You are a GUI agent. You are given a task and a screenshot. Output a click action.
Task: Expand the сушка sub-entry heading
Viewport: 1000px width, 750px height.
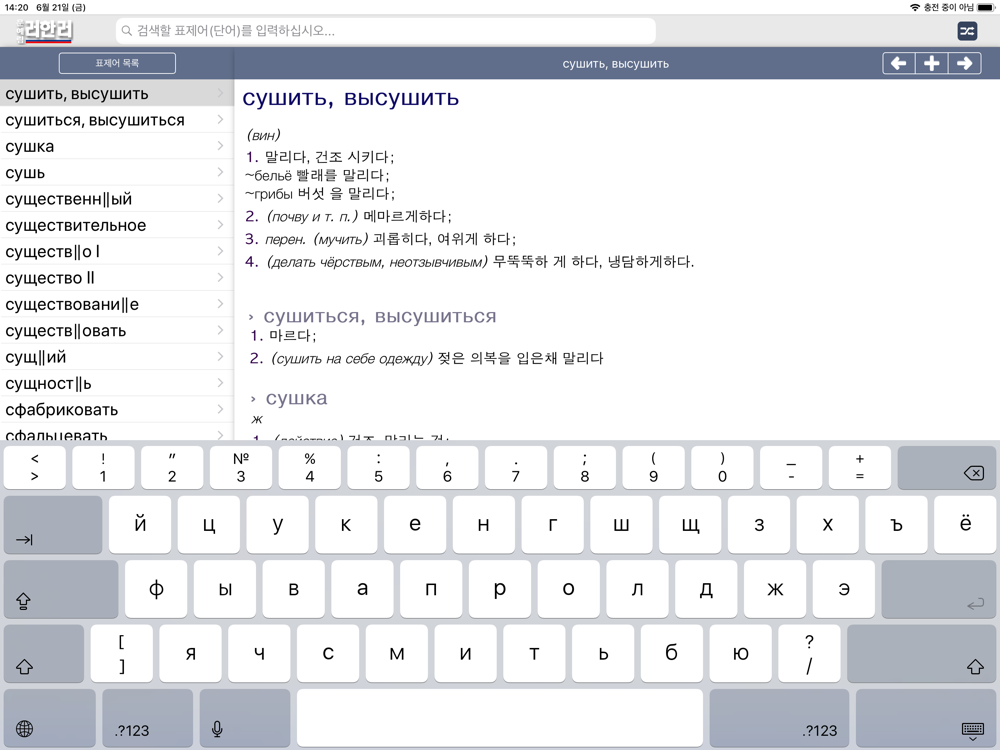click(x=296, y=398)
